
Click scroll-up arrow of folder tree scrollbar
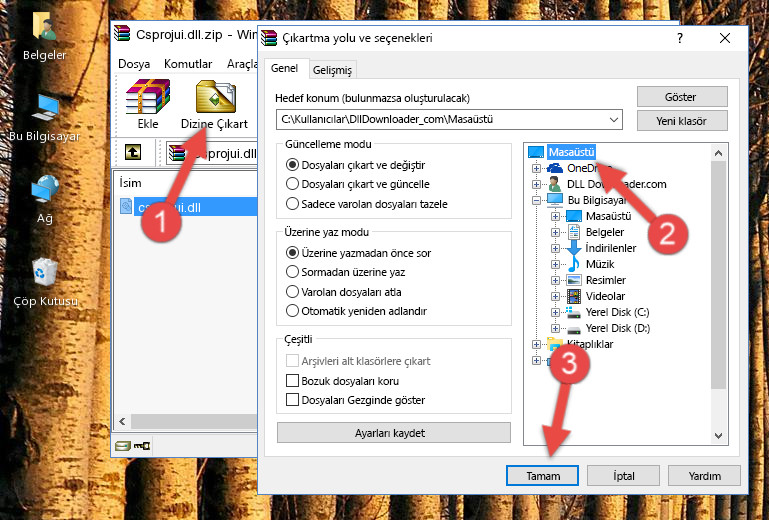(718, 153)
